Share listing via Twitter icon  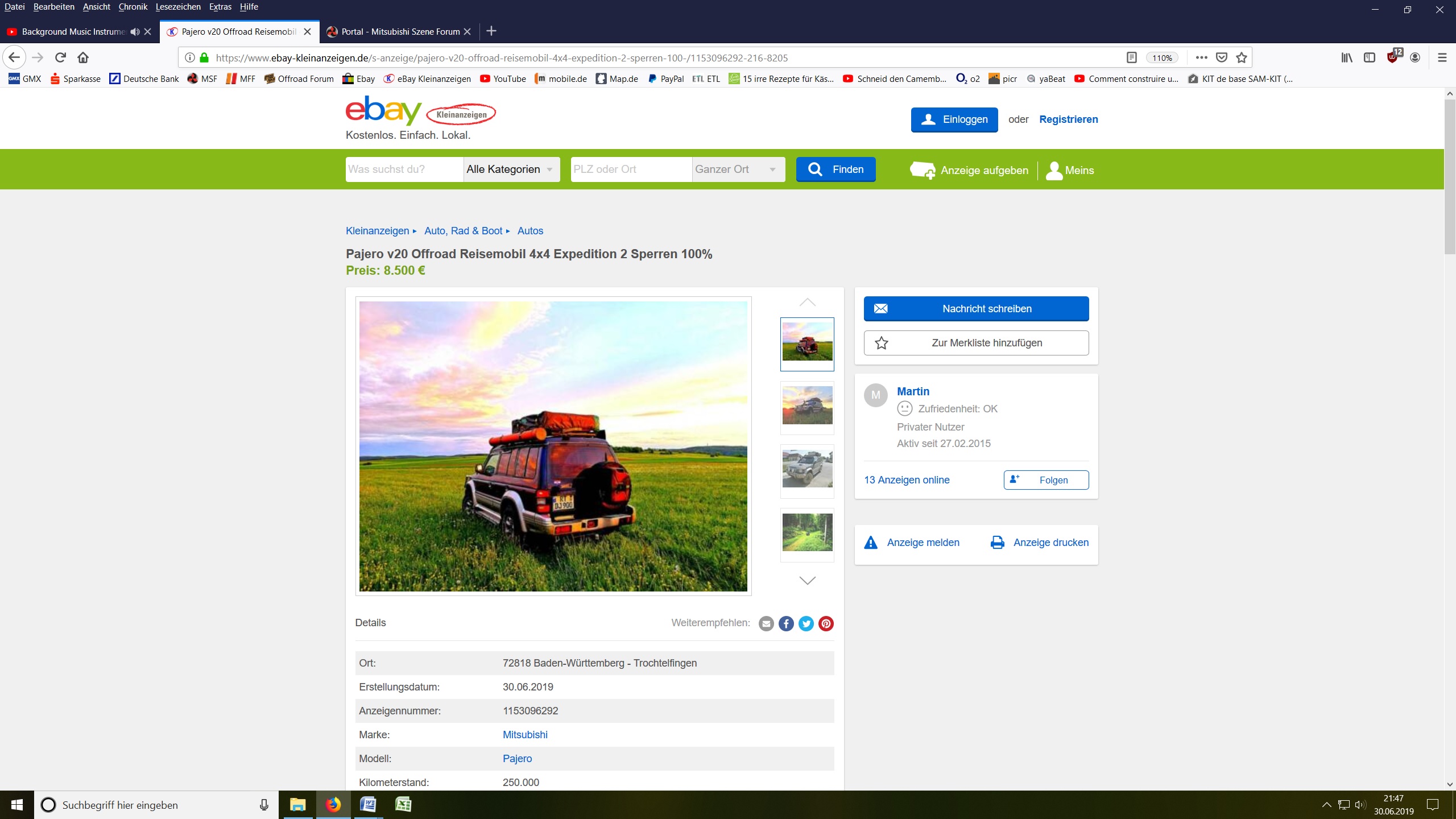[806, 623]
